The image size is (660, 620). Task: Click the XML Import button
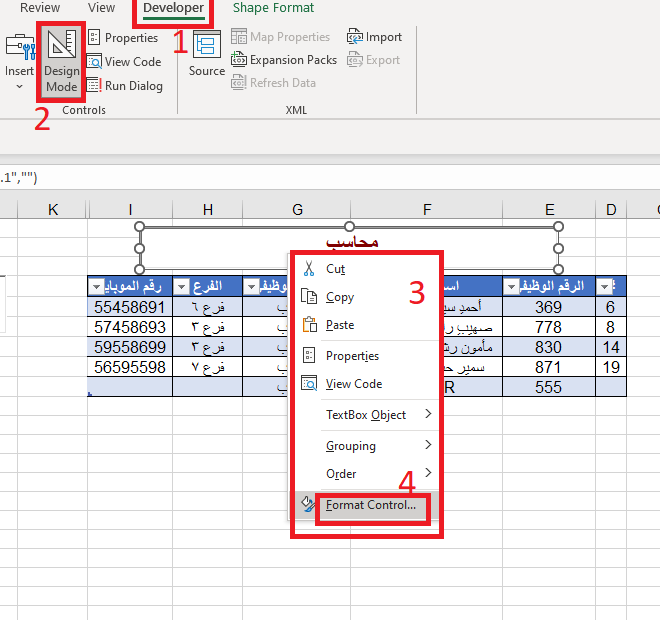tap(374, 37)
